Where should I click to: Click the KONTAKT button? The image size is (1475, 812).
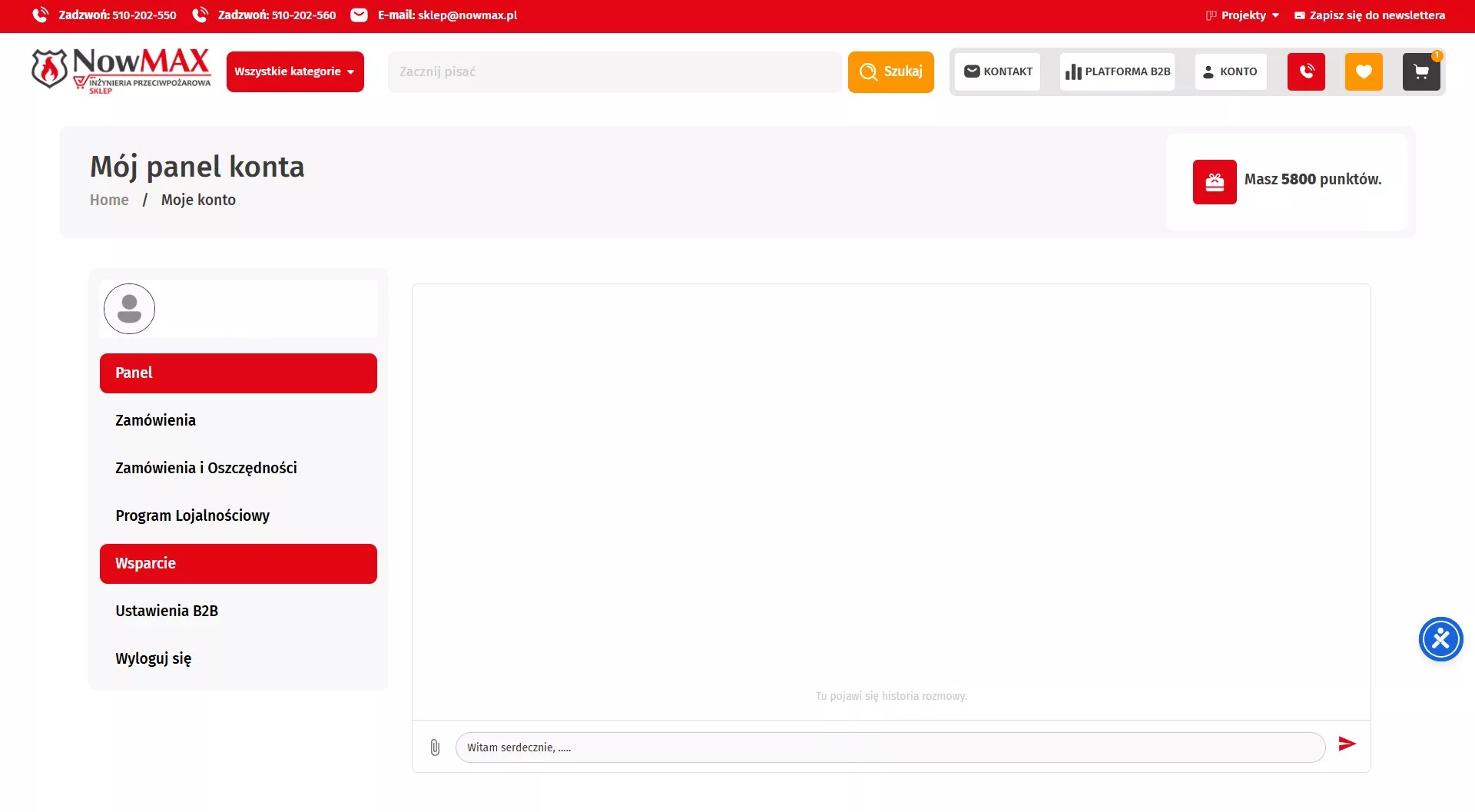998,71
